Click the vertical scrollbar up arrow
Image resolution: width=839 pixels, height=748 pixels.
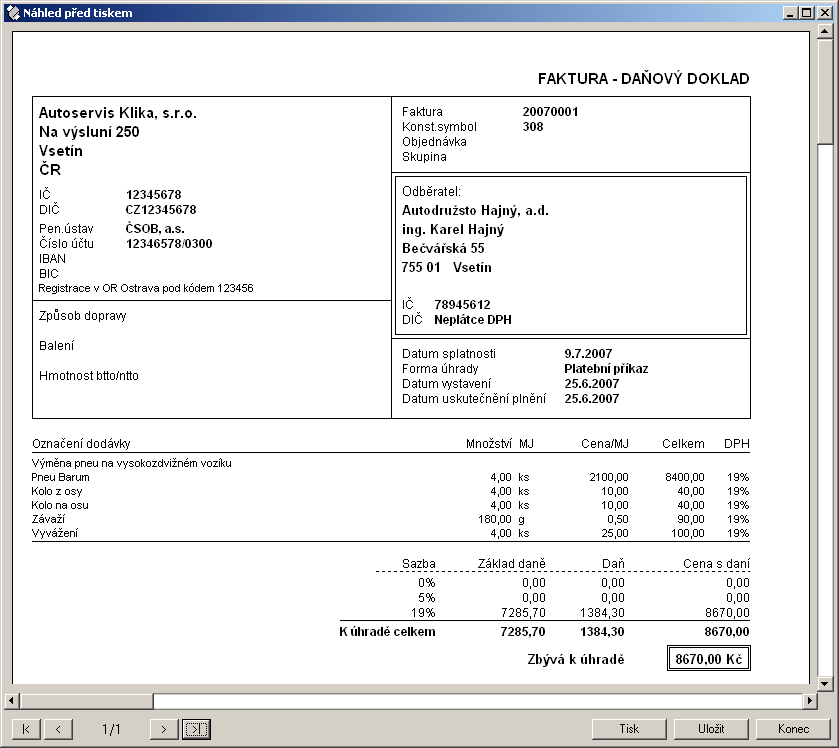pyautogui.click(x=825, y=32)
